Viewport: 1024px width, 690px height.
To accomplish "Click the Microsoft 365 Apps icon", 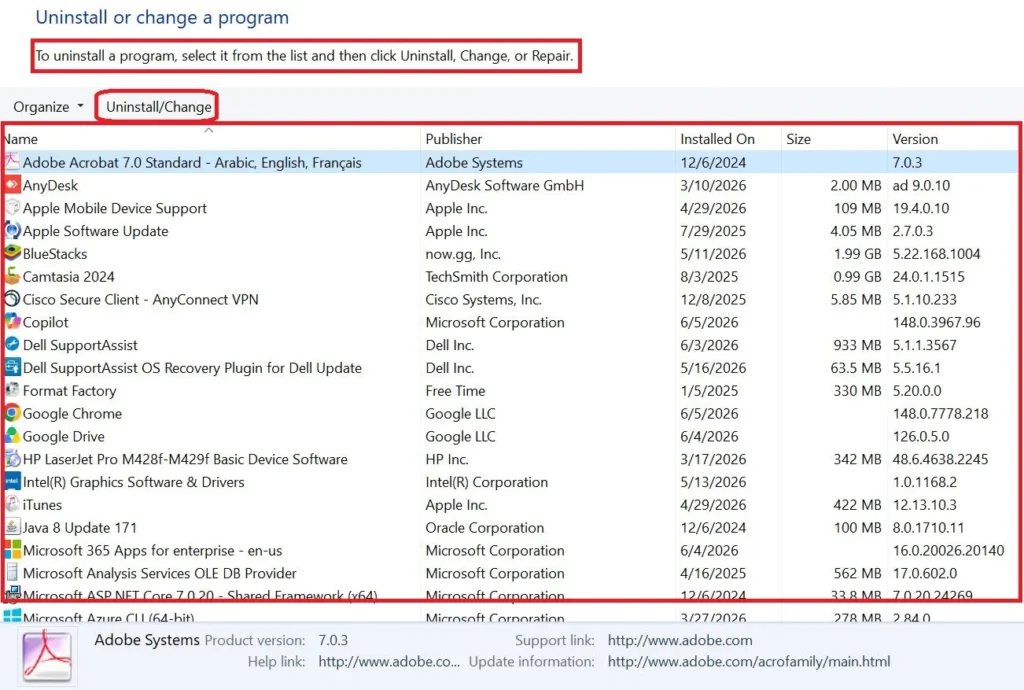I will 12,550.
